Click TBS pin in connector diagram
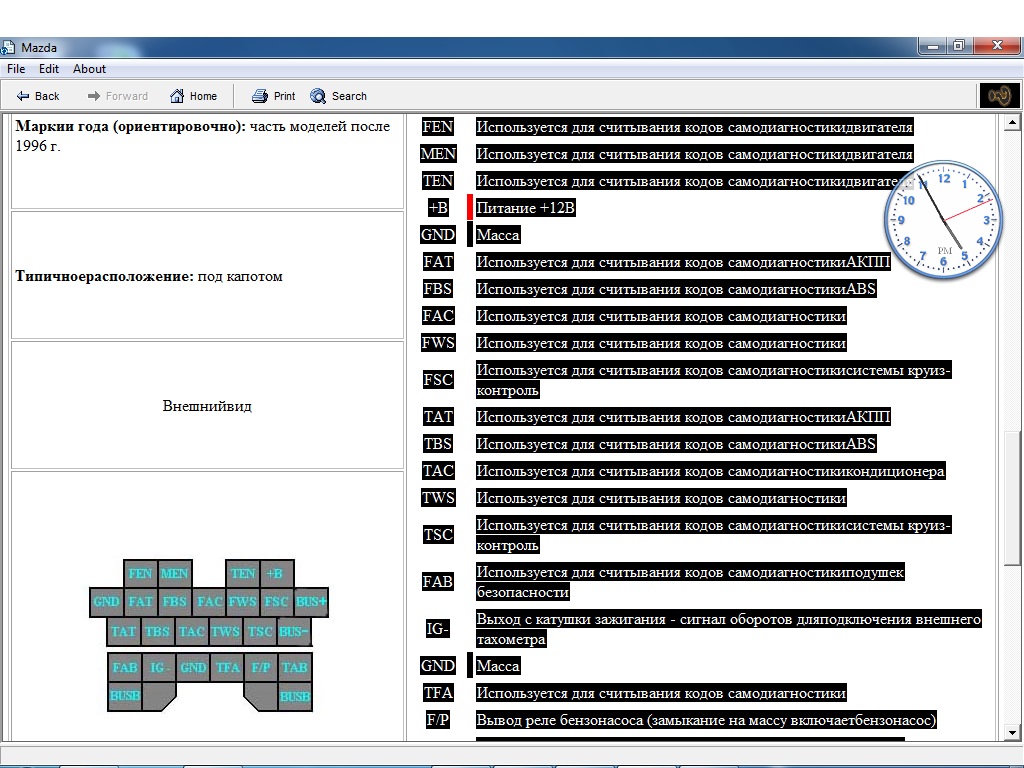 click(157, 632)
